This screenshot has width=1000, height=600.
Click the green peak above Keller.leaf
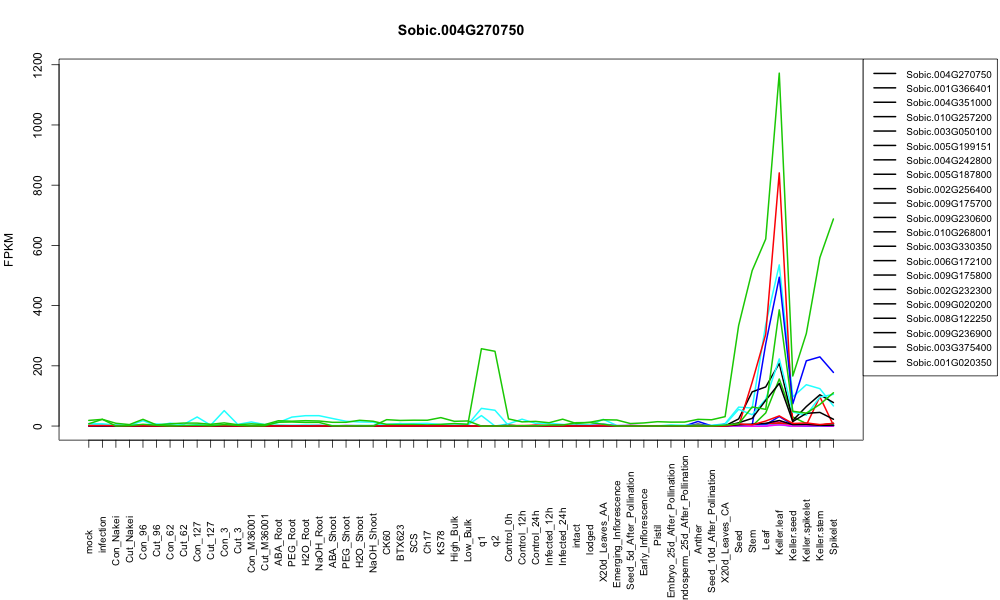779,74
